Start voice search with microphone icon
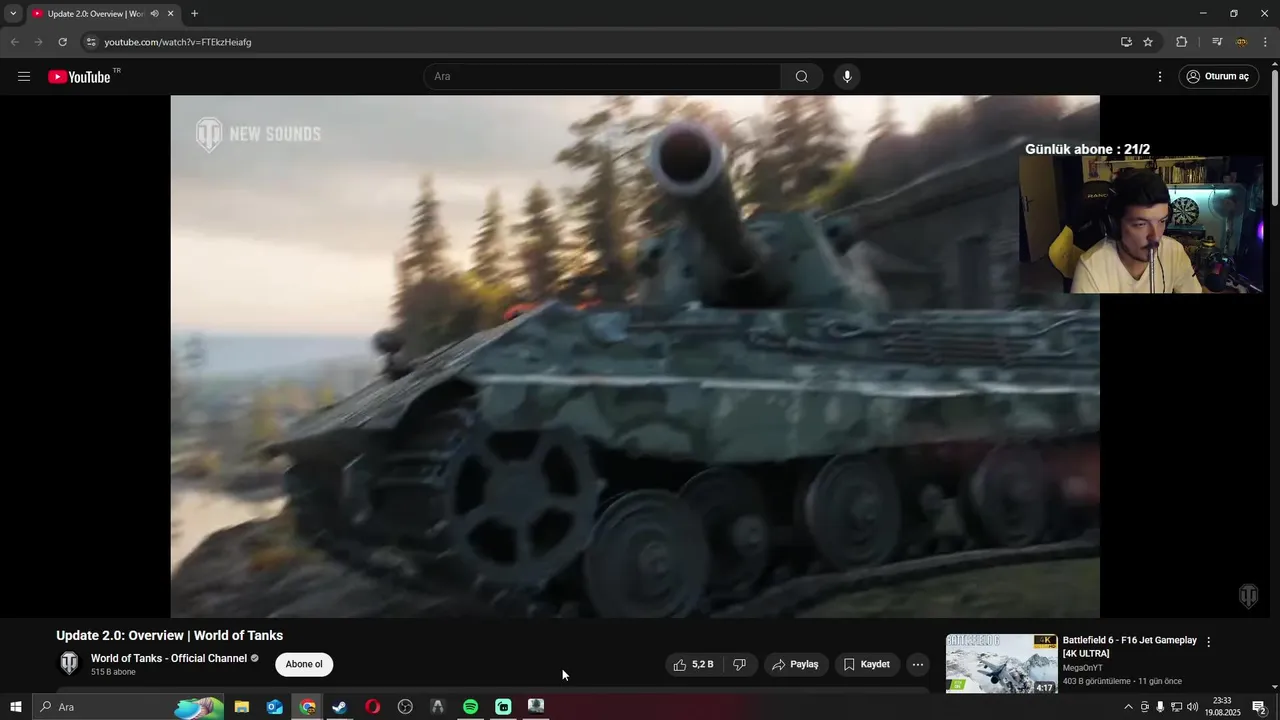 (847, 77)
